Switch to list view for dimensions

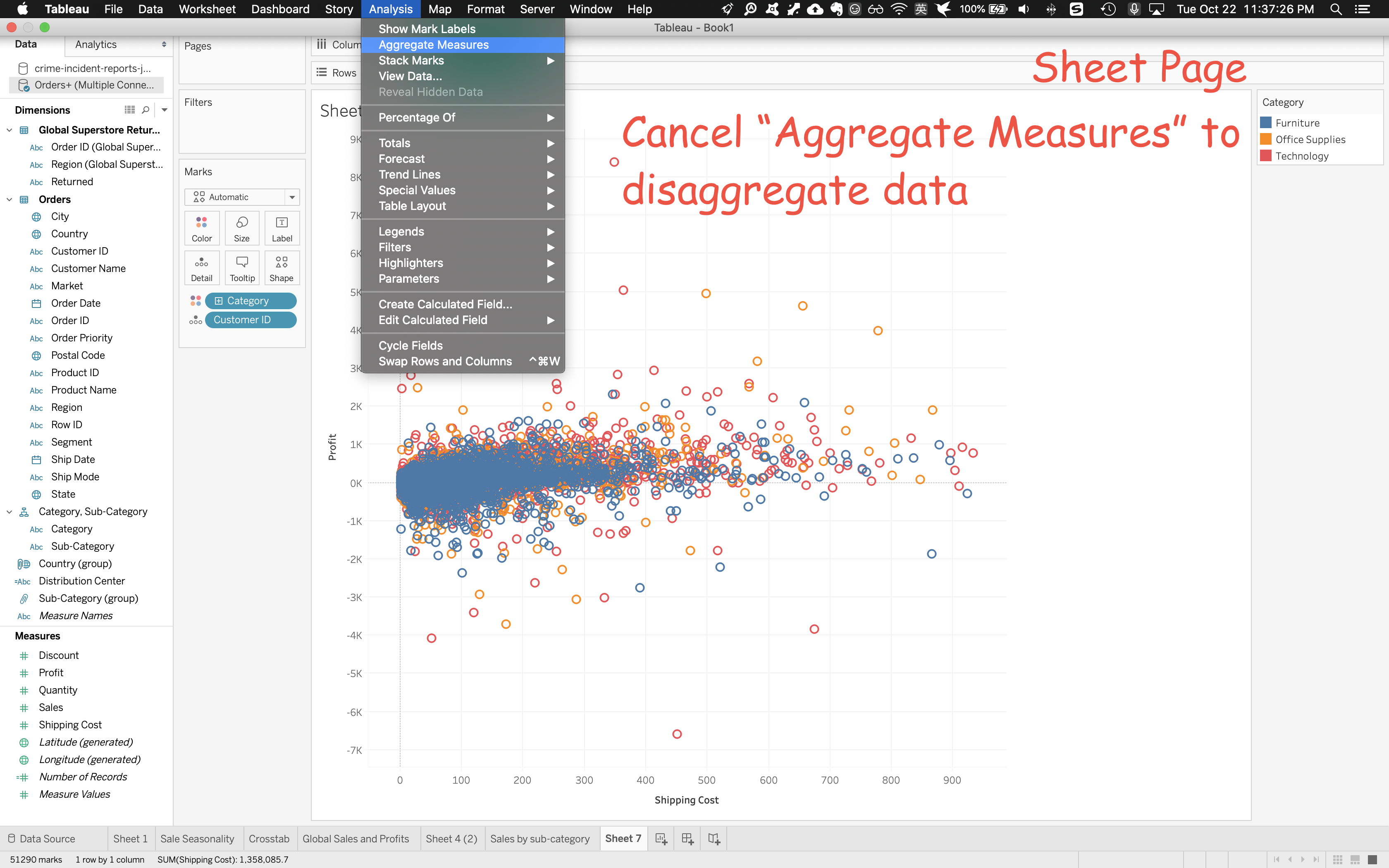(x=130, y=110)
